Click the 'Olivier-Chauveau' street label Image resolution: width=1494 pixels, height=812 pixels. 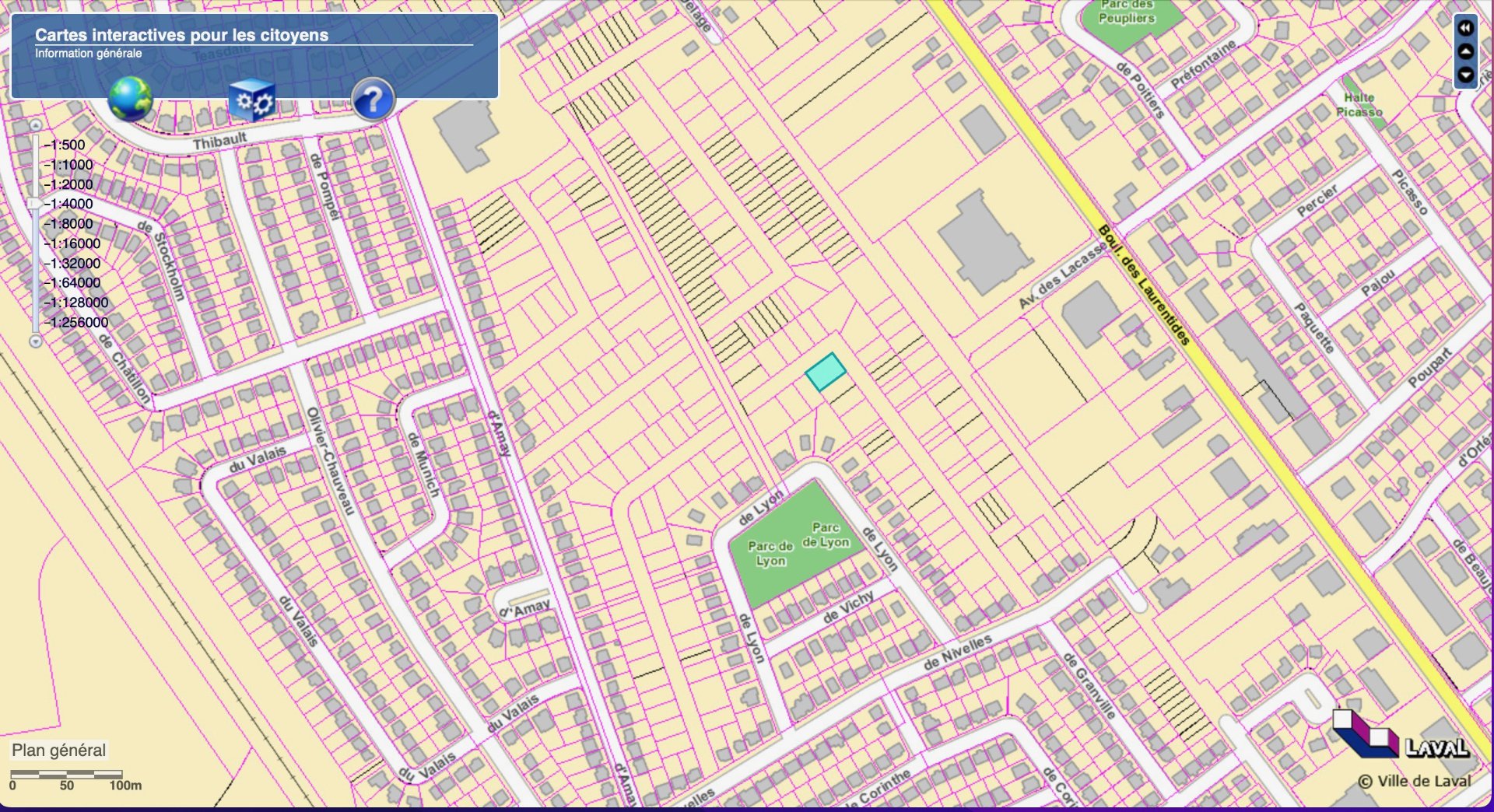(331, 460)
